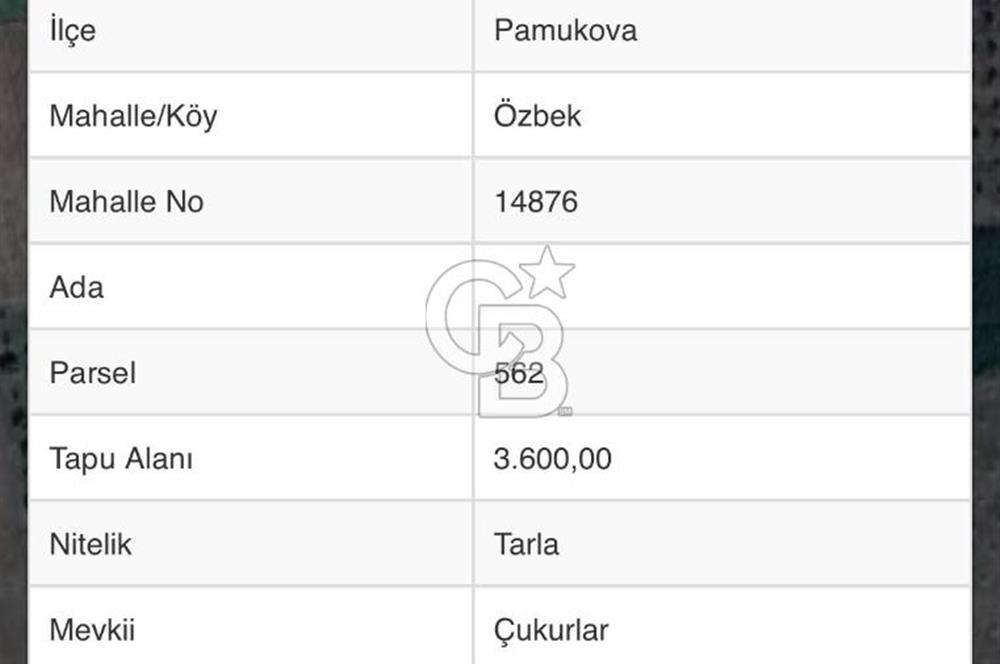
Task: Click the CB watermark logo
Action: click(495, 335)
